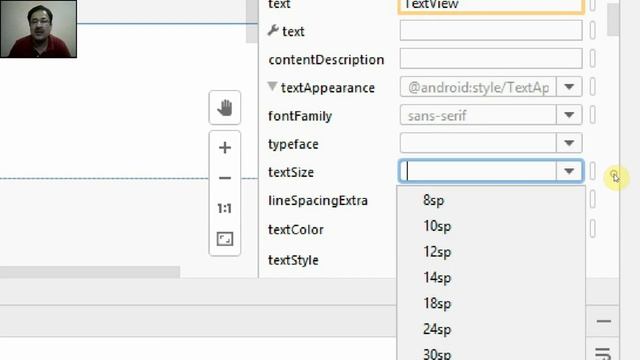Click resource picker beside textAppearance

(593, 87)
